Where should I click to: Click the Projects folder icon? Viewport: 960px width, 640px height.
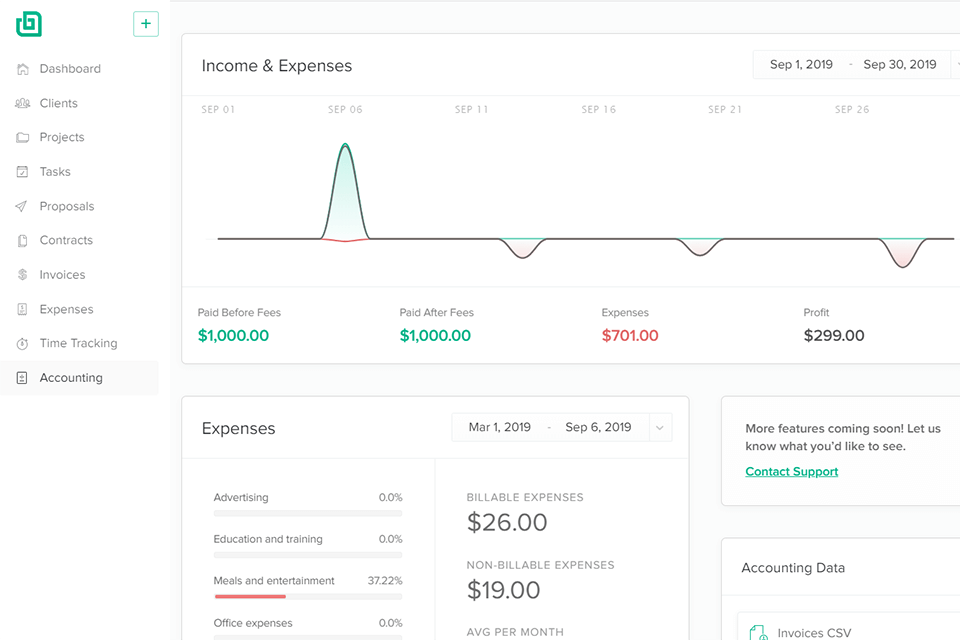[x=23, y=137]
